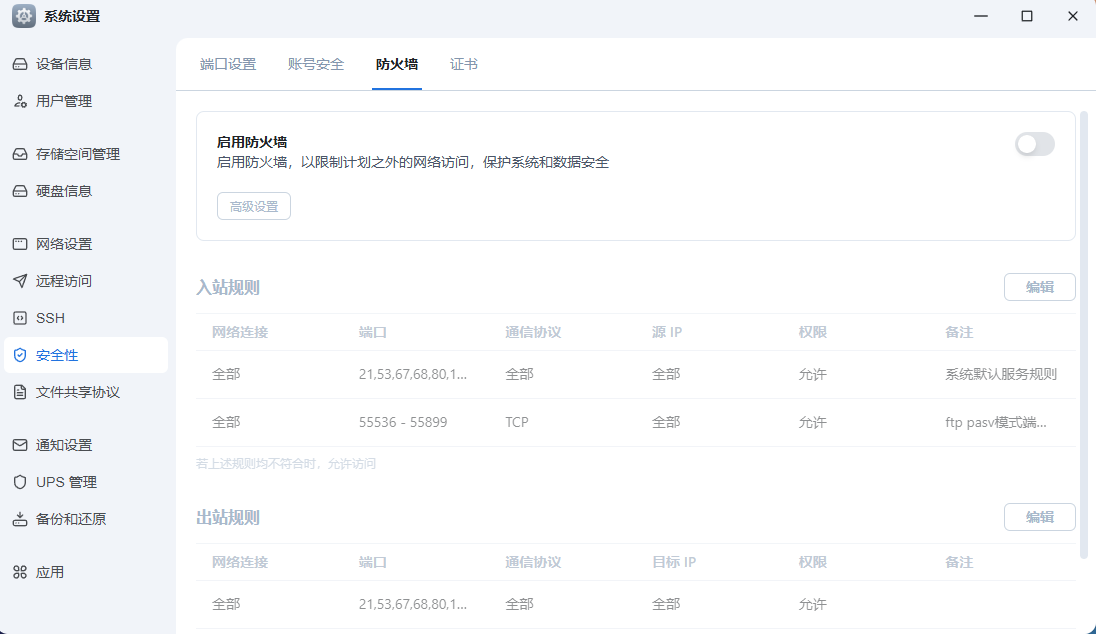Image resolution: width=1096 pixels, height=634 pixels.
Task: Click 编辑 button for 入站规则
Action: [1039, 287]
